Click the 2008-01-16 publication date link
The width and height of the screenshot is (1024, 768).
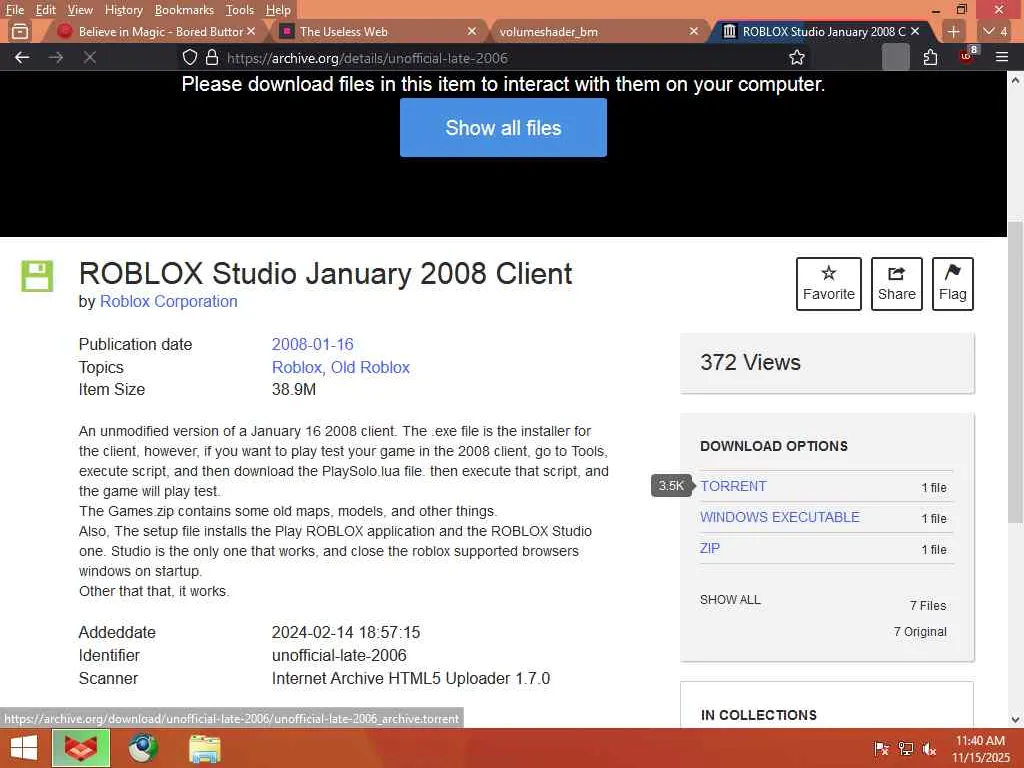pos(312,344)
